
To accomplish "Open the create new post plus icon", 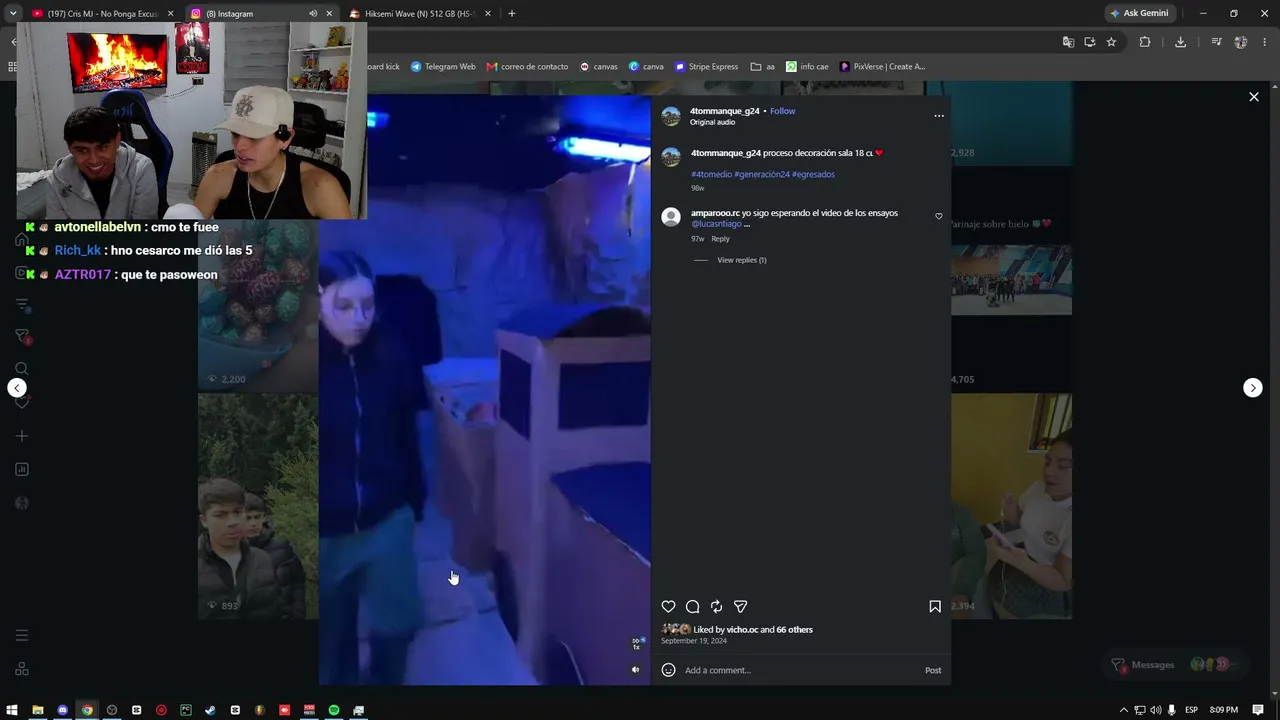I will (22, 436).
